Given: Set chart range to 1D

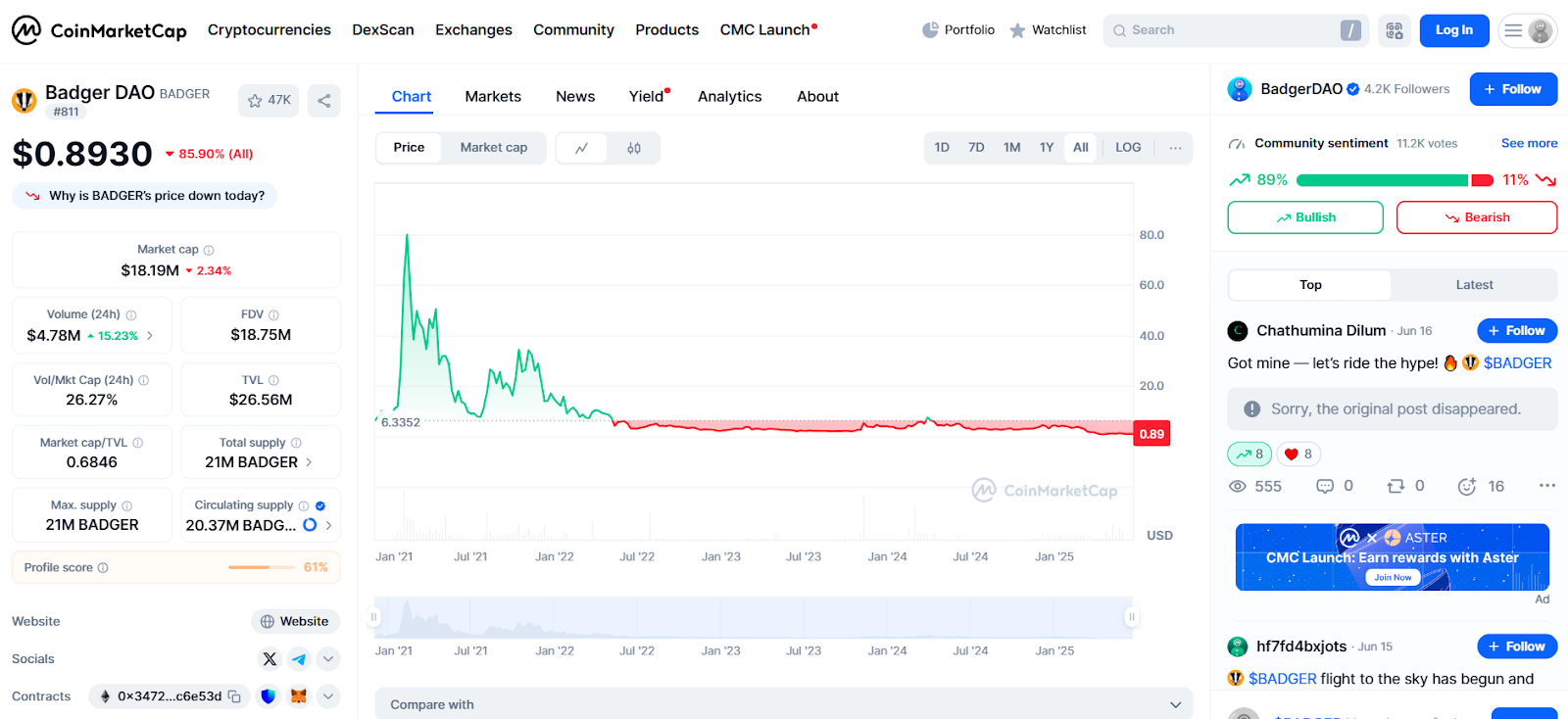Looking at the screenshot, I should pyautogui.click(x=942, y=148).
